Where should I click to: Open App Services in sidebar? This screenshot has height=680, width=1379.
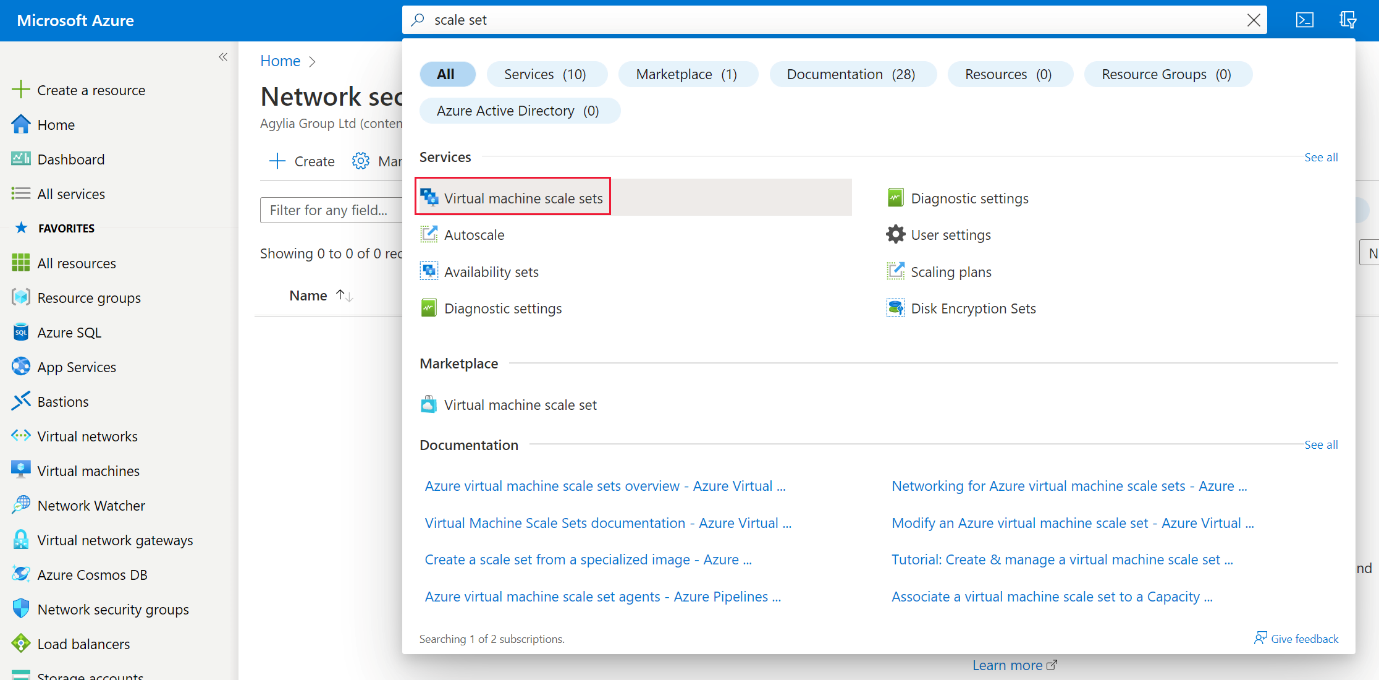pos(77,367)
